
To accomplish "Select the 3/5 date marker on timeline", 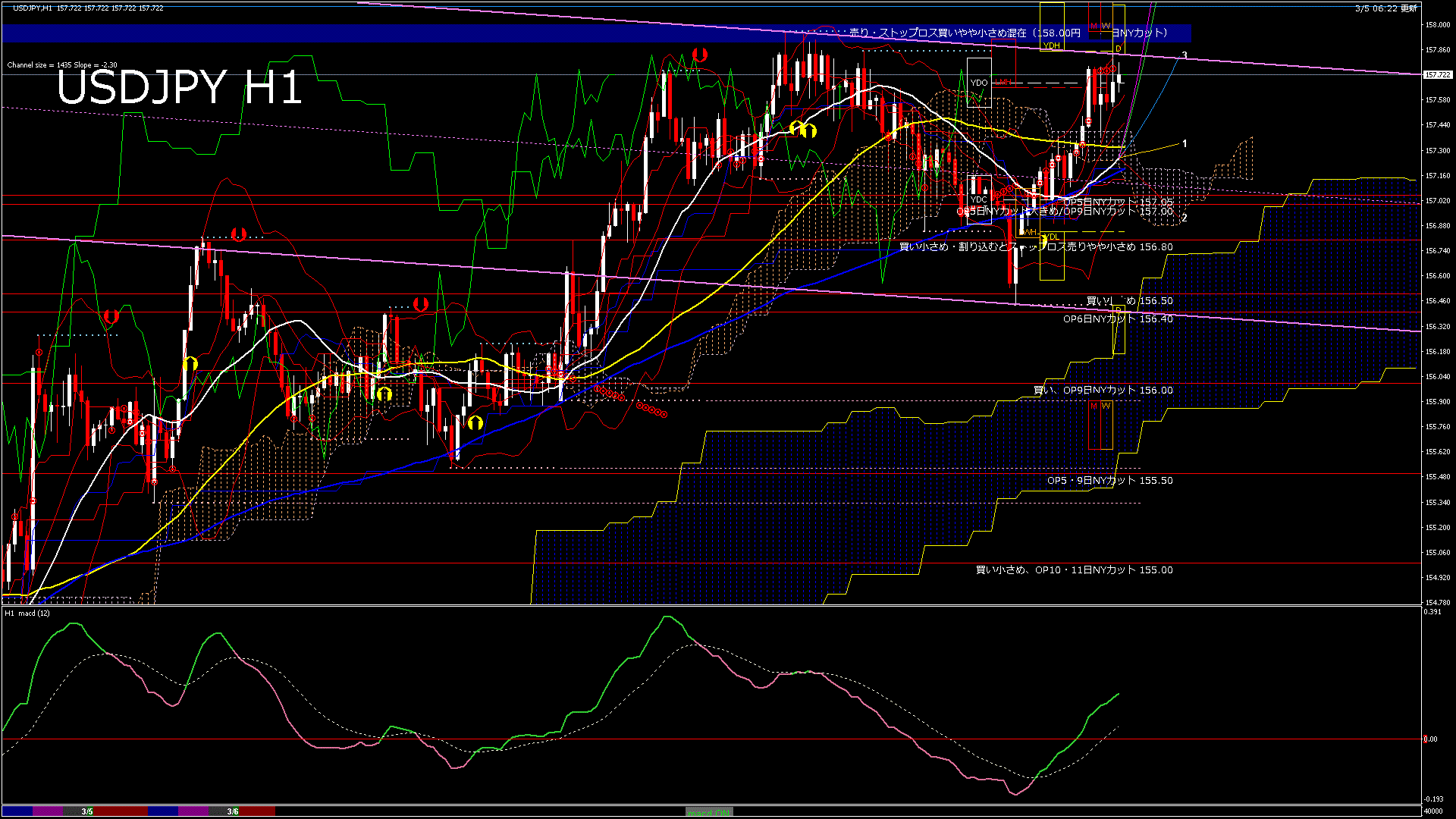I will (87, 811).
